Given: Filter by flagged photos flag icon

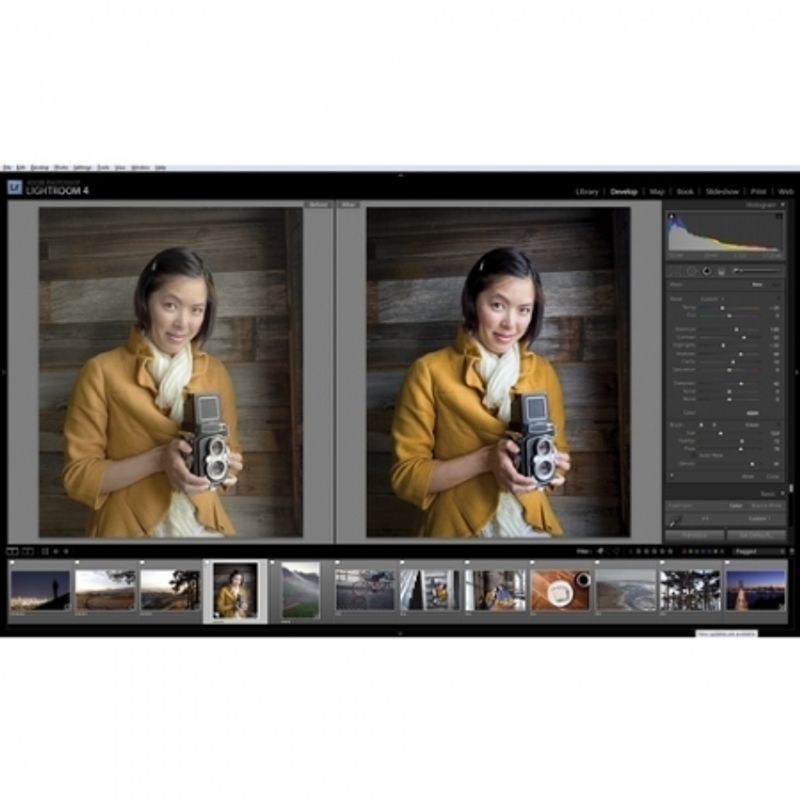Looking at the screenshot, I should [x=601, y=551].
